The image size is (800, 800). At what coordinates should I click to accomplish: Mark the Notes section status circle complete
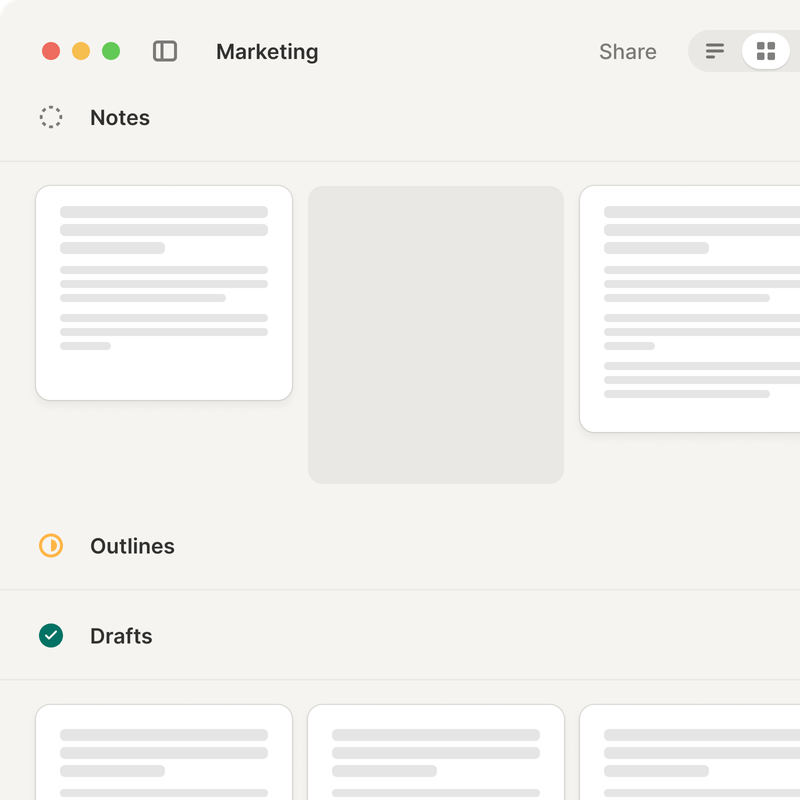(51, 117)
